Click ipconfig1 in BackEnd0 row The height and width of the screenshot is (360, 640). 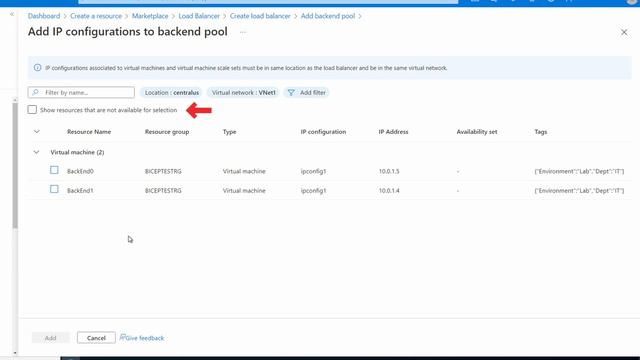coord(313,171)
